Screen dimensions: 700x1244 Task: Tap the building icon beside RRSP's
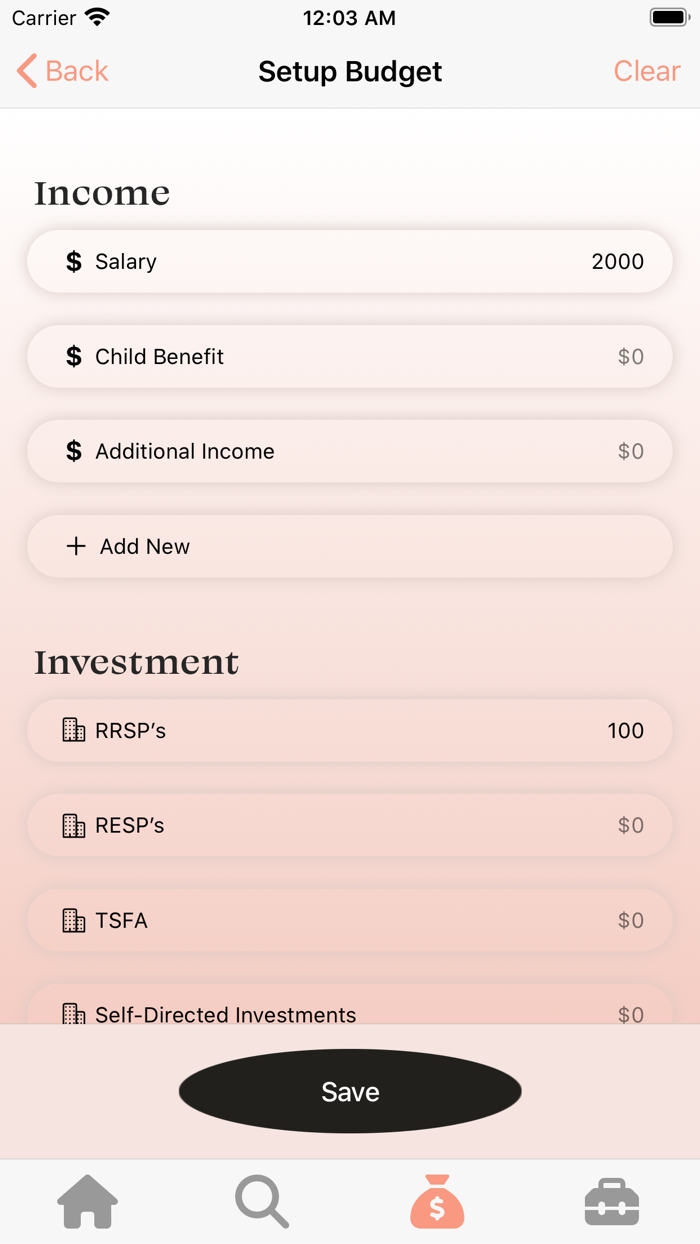click(74, 731)
